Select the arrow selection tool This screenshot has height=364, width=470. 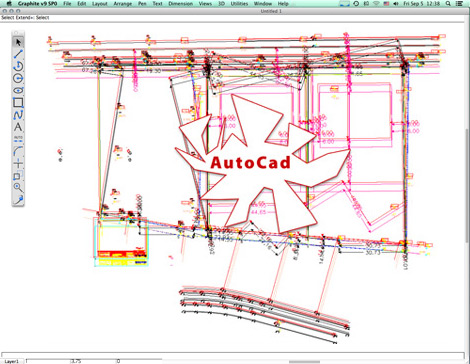point(18,42)
